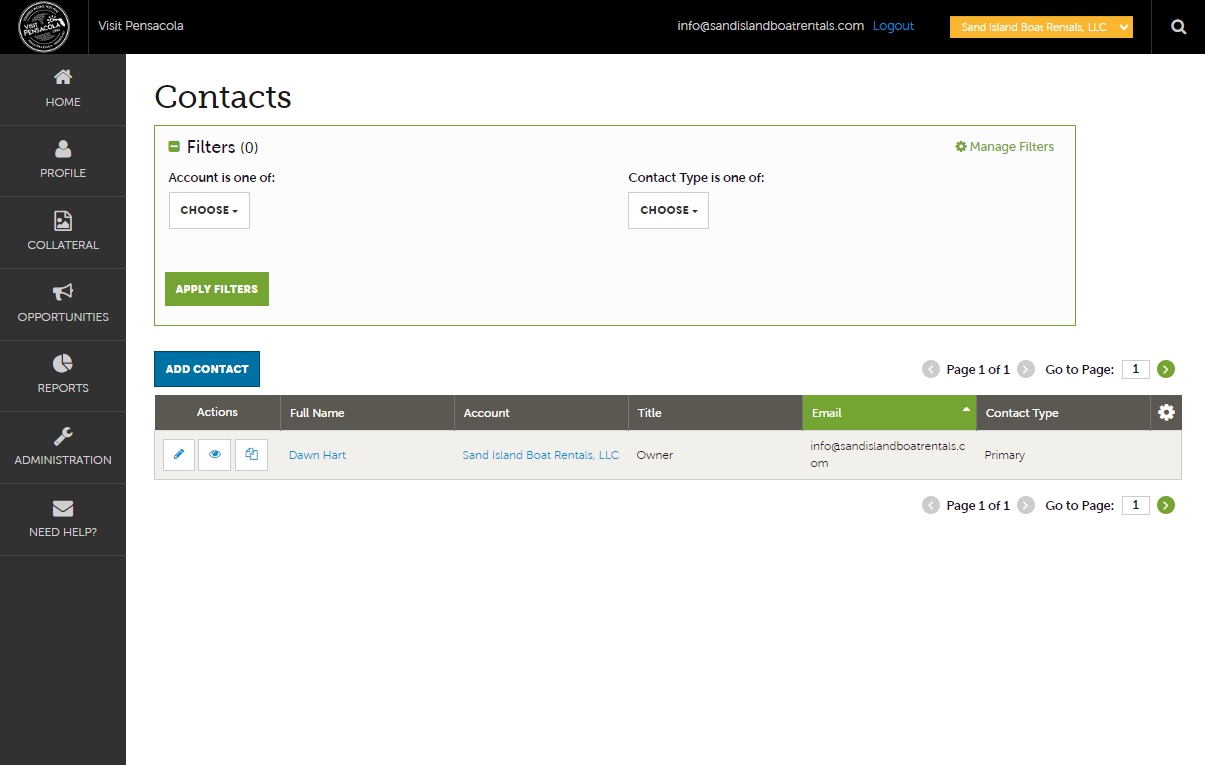Open Contact Type filter Choose dropdown
This screenshot has width=1205, height=765.
pyautogui.click(x=668, y=210)
